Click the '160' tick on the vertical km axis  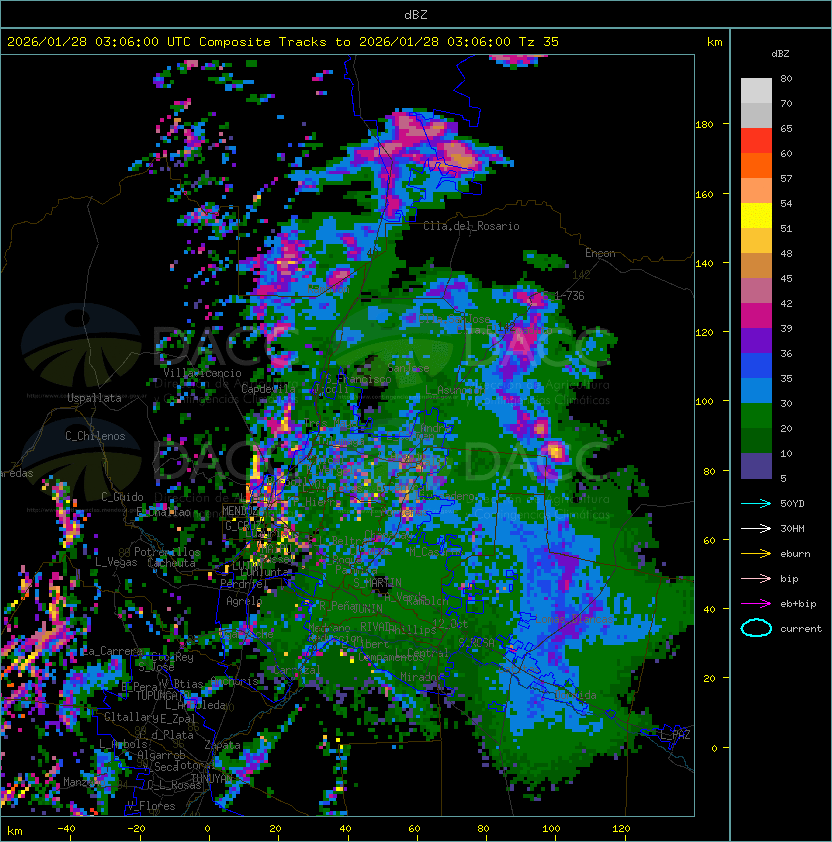[704, 194]
